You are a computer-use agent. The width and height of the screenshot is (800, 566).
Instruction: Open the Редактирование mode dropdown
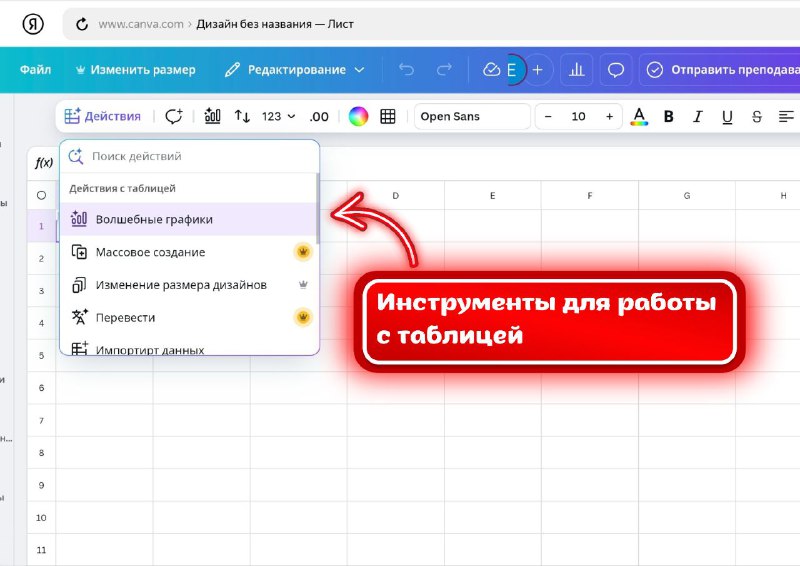[x=295, y=69]
